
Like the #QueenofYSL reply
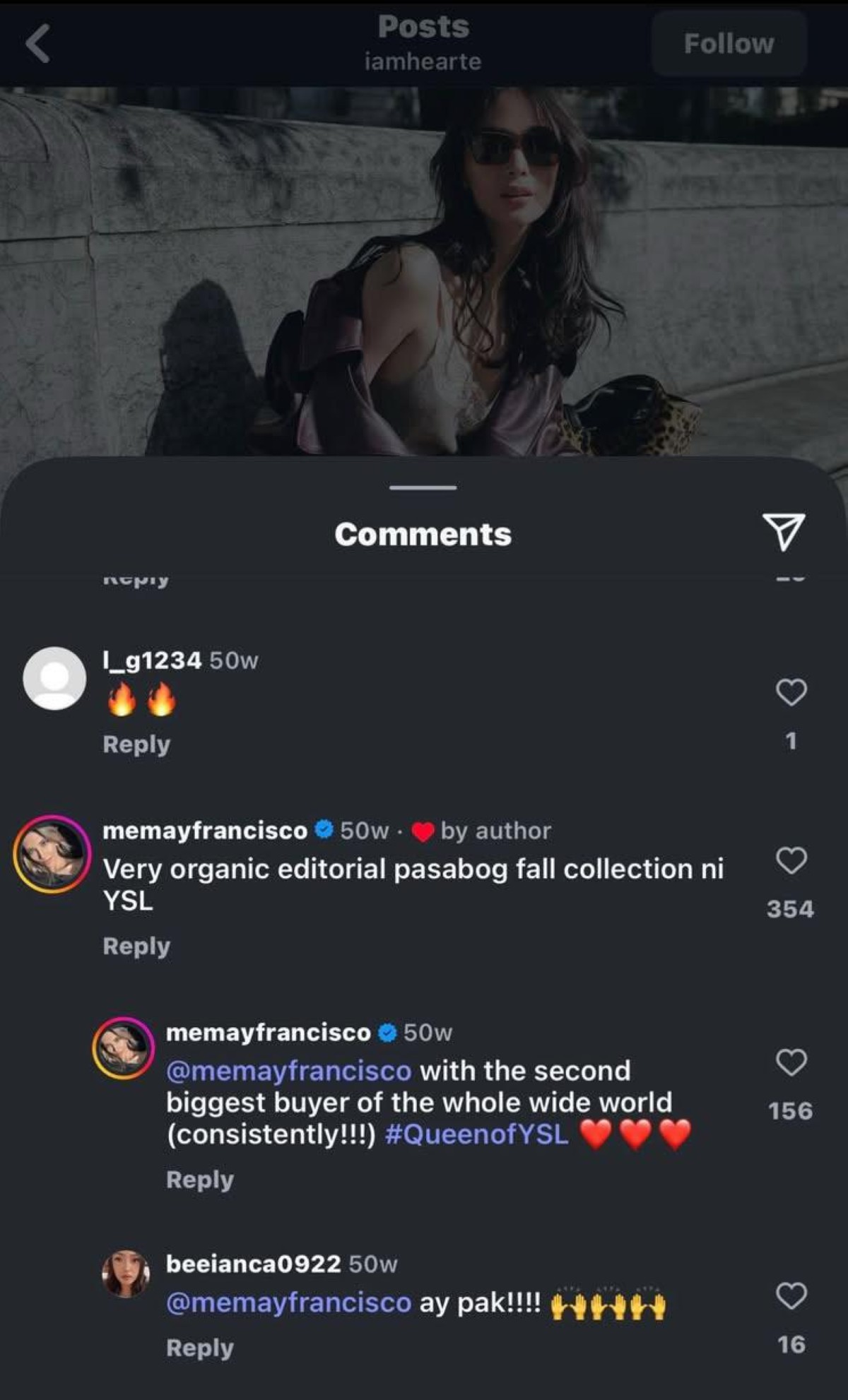pyautogui.click(x=791, y=1062)
